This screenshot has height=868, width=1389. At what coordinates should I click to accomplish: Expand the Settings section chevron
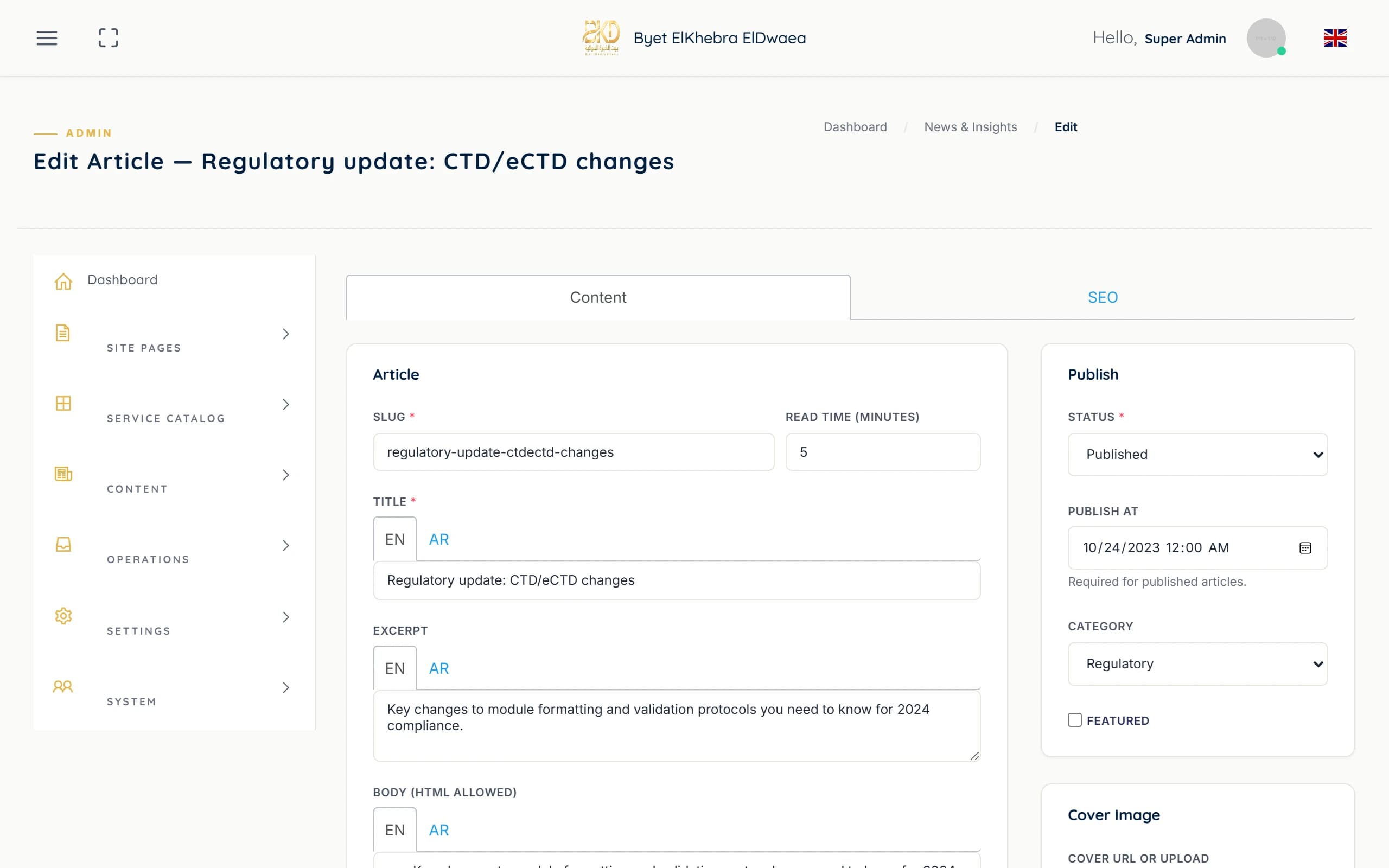click(x=286, y=618)
